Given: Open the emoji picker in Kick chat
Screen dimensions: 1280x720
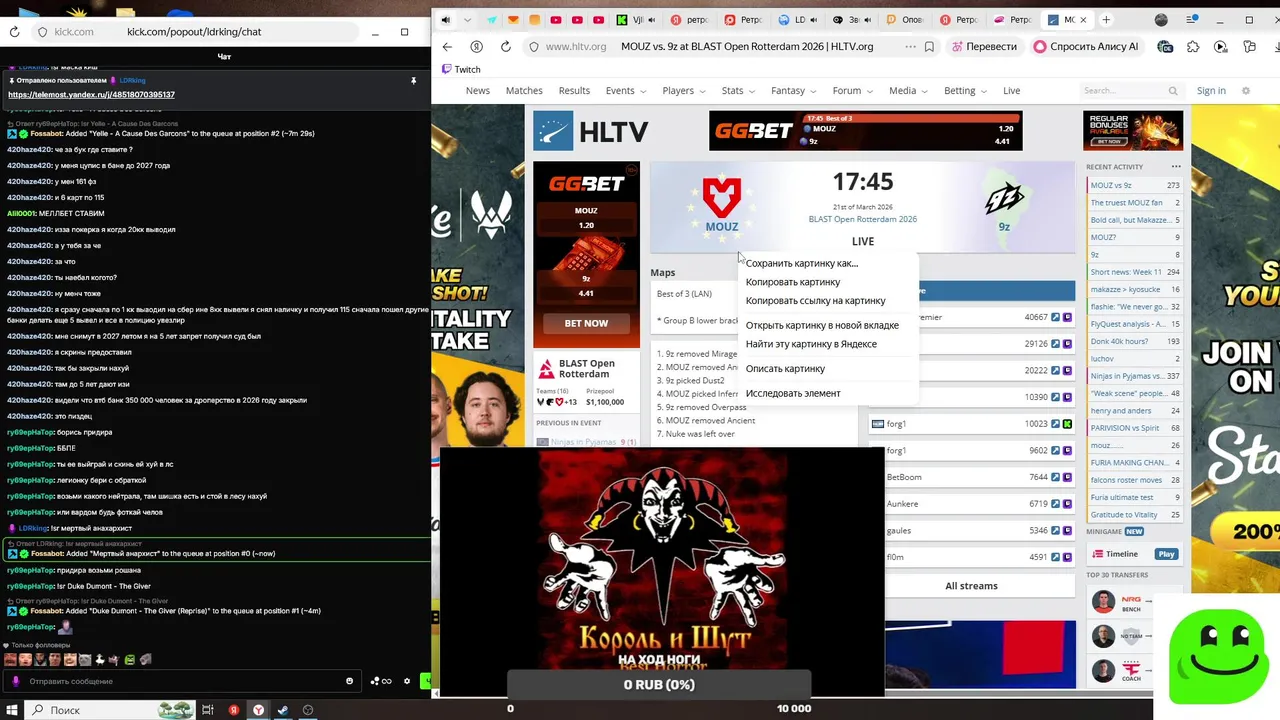Looking at the screenshot, I should click(x=349, y=681).
